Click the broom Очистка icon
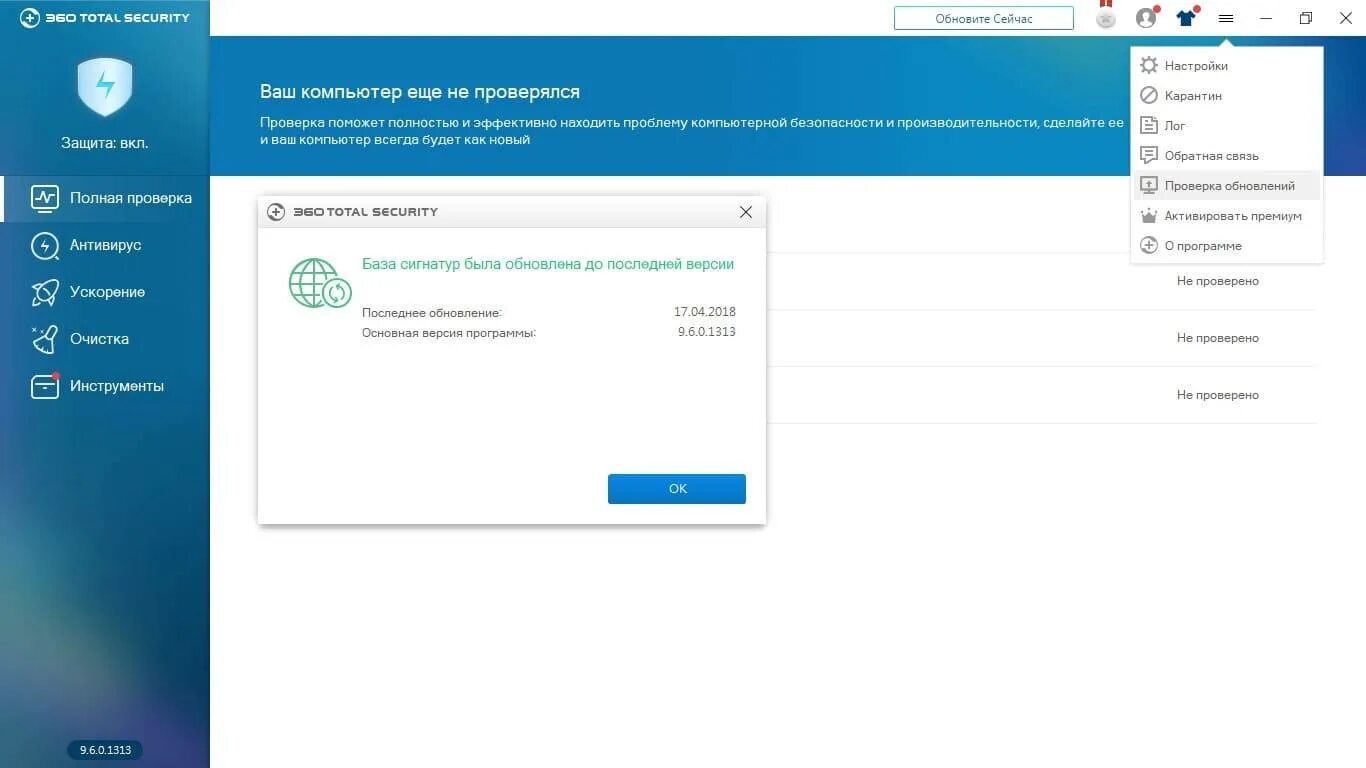This screenshot has width=1366, height=768. click(45, 339)
